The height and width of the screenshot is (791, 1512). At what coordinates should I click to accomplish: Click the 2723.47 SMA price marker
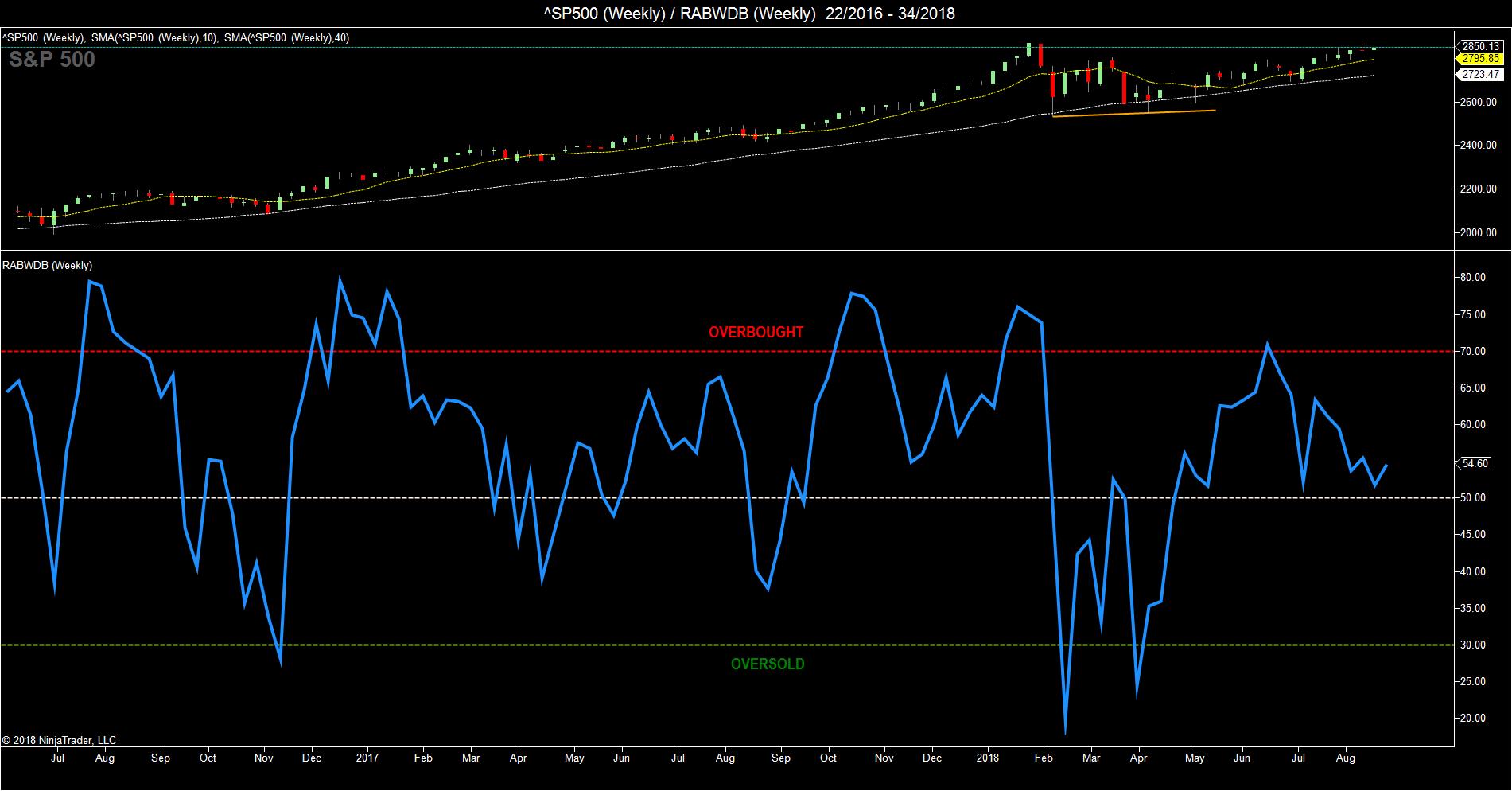[1480, 74]
